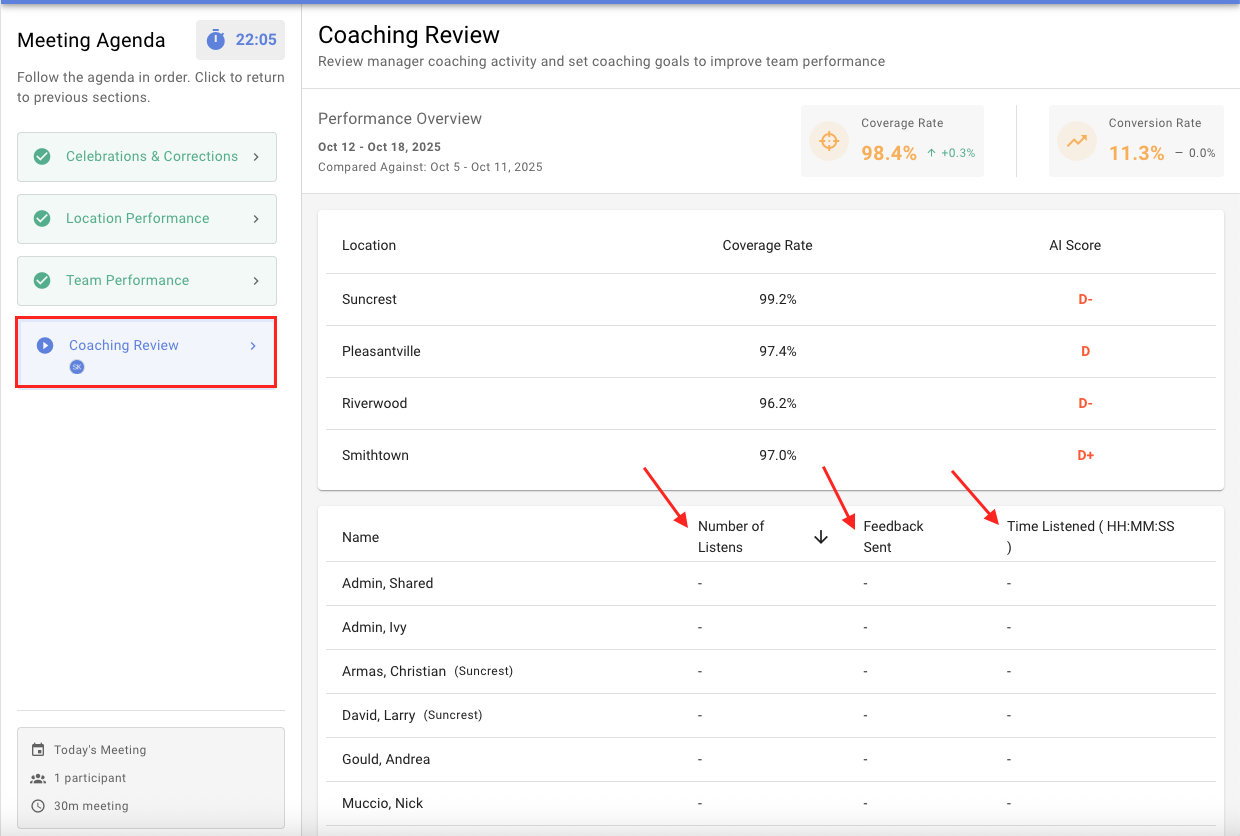
Task: Sort by Time Listened column header
Action: 1090,537
